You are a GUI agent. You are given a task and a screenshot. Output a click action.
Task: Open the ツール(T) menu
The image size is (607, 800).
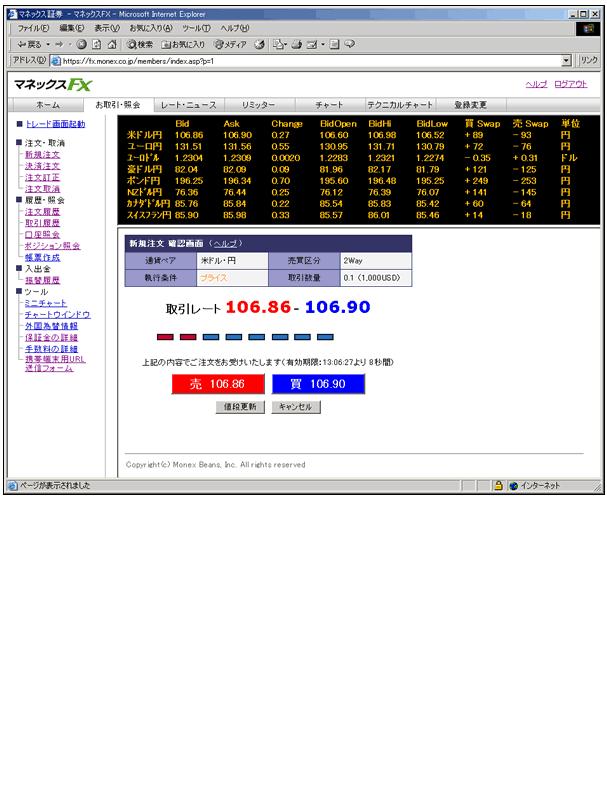pyautogui.click(x=196, y=28)
